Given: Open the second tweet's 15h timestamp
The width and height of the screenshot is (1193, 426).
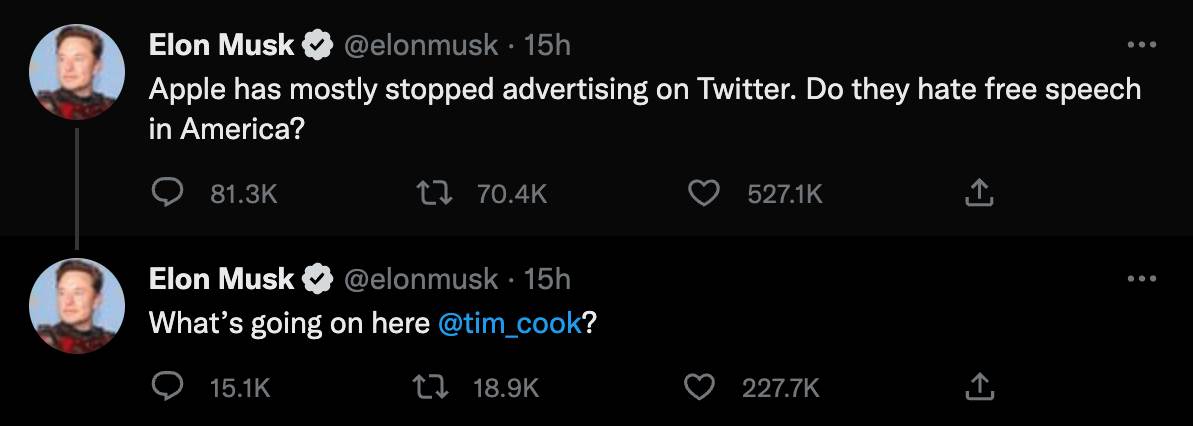Looking at the screenshot, I should tap(547, 279).
